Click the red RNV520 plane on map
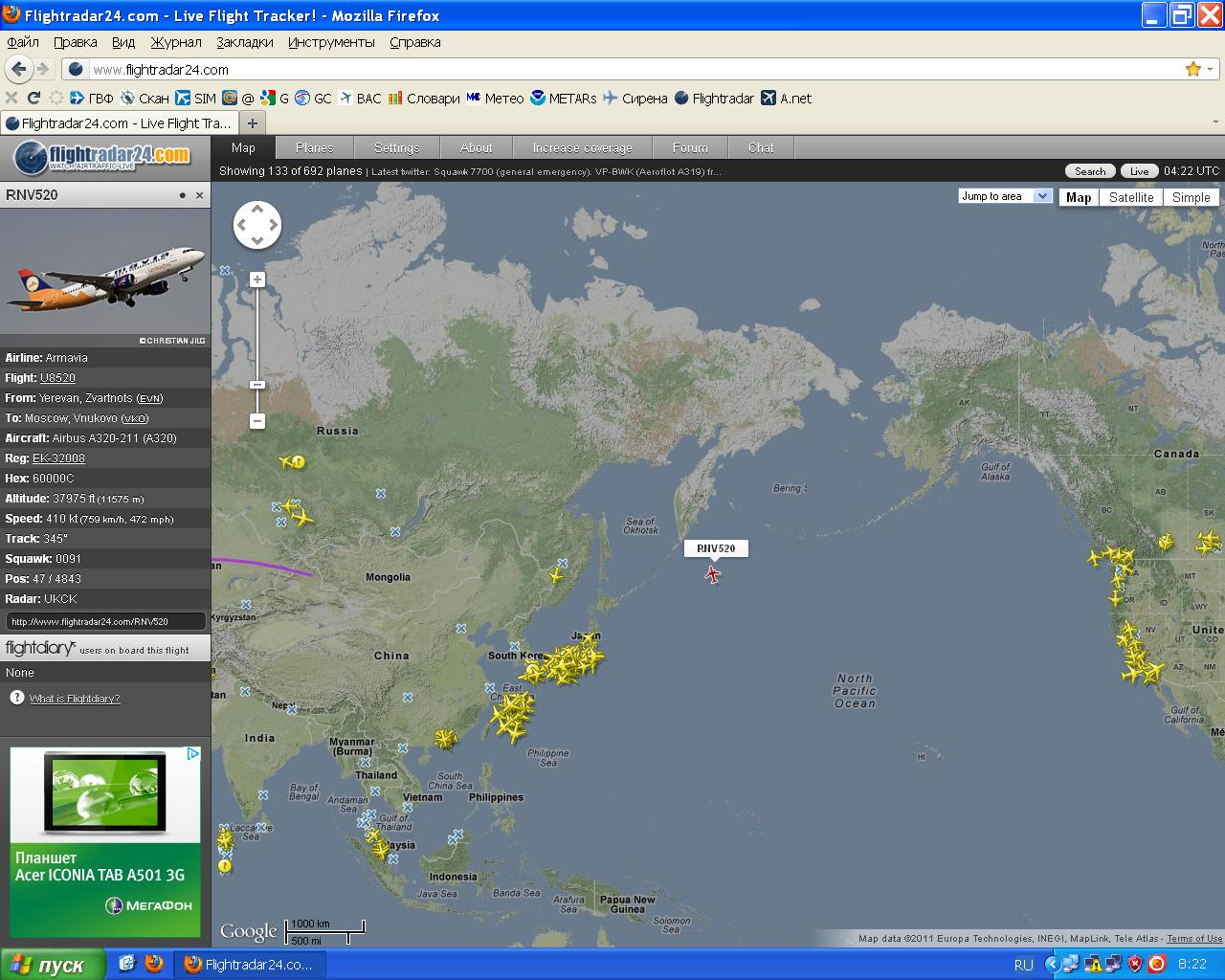 713,574
